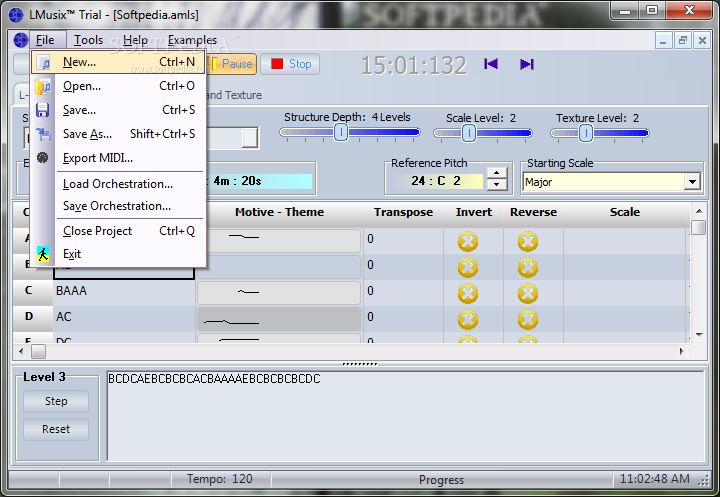Choose Export MIDI... option
The width and height of the screenshot is (720, 497).
click(118, 158)
